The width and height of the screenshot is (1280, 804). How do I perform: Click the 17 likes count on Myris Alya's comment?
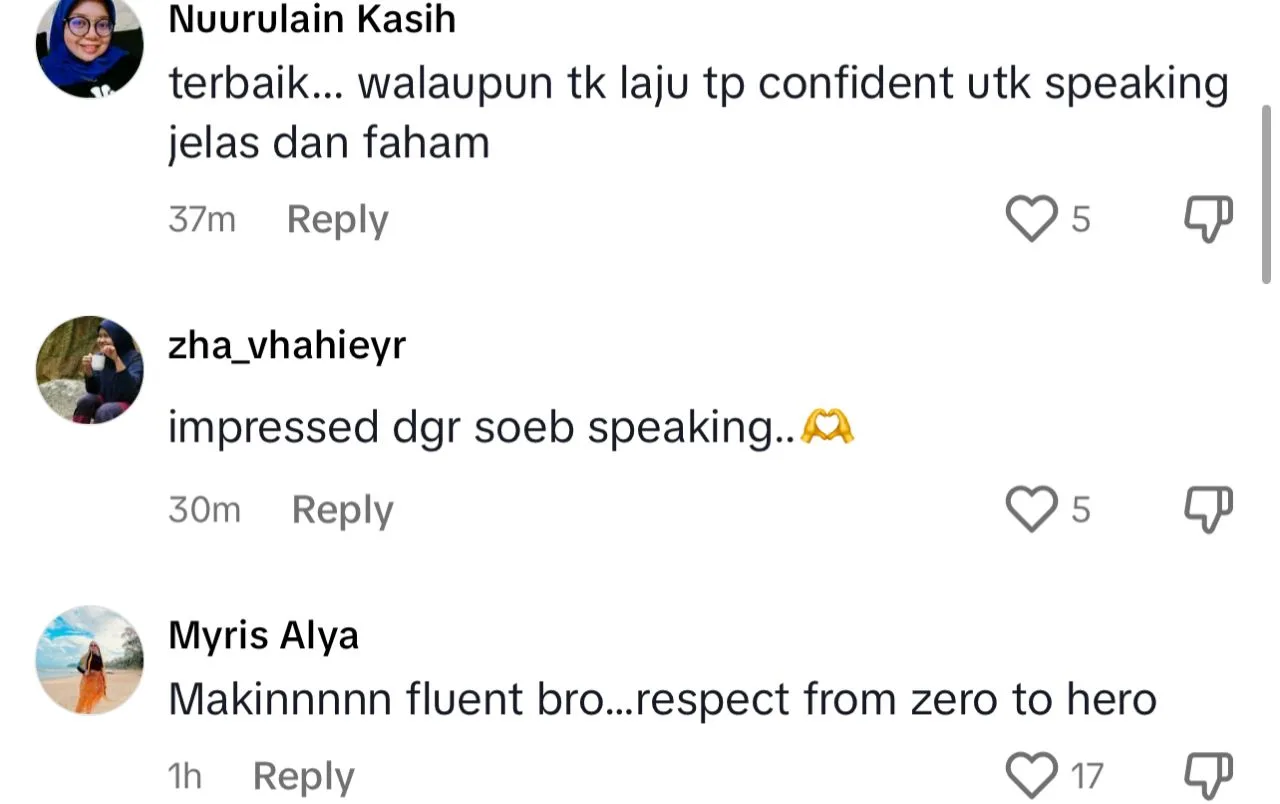pyautogui.click(x=1087, y=776)
